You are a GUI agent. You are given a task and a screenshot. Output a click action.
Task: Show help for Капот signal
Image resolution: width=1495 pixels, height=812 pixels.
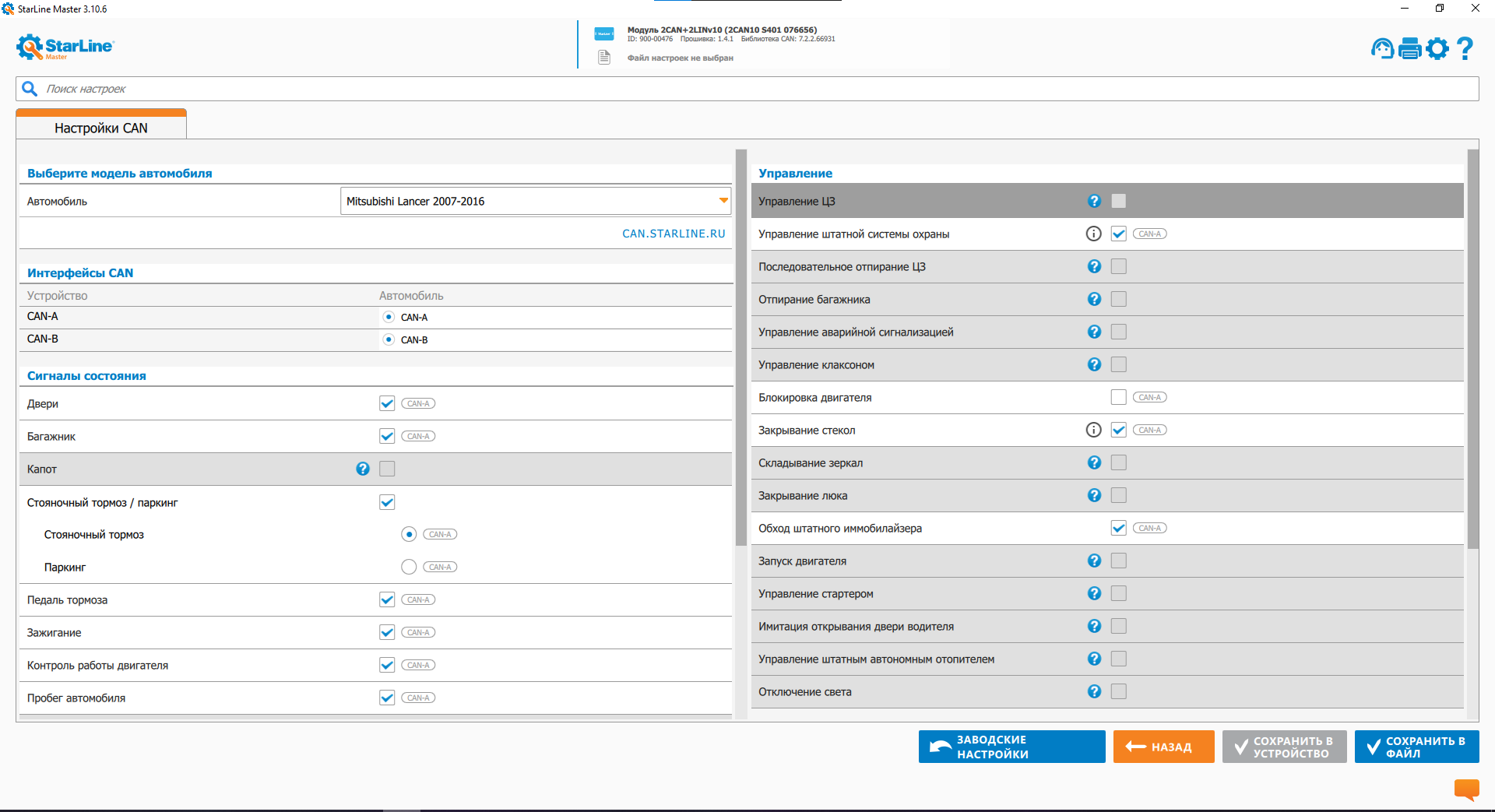[x=363, y=469]
